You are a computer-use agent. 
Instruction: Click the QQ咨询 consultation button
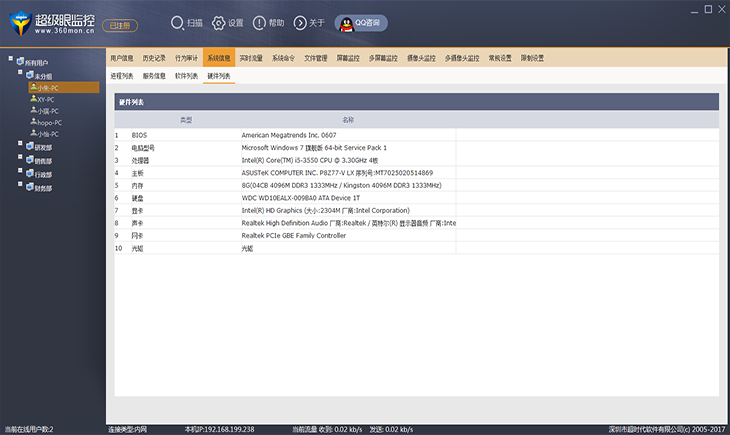pyautogui.click(x=361, y=22)
